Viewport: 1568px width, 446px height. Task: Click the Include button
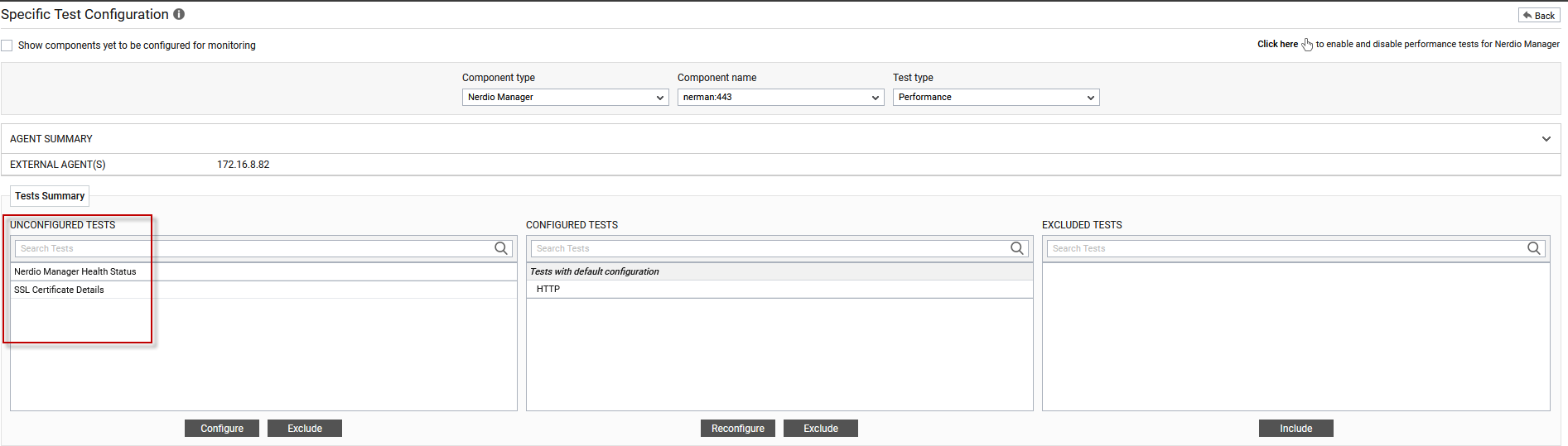1296,428
